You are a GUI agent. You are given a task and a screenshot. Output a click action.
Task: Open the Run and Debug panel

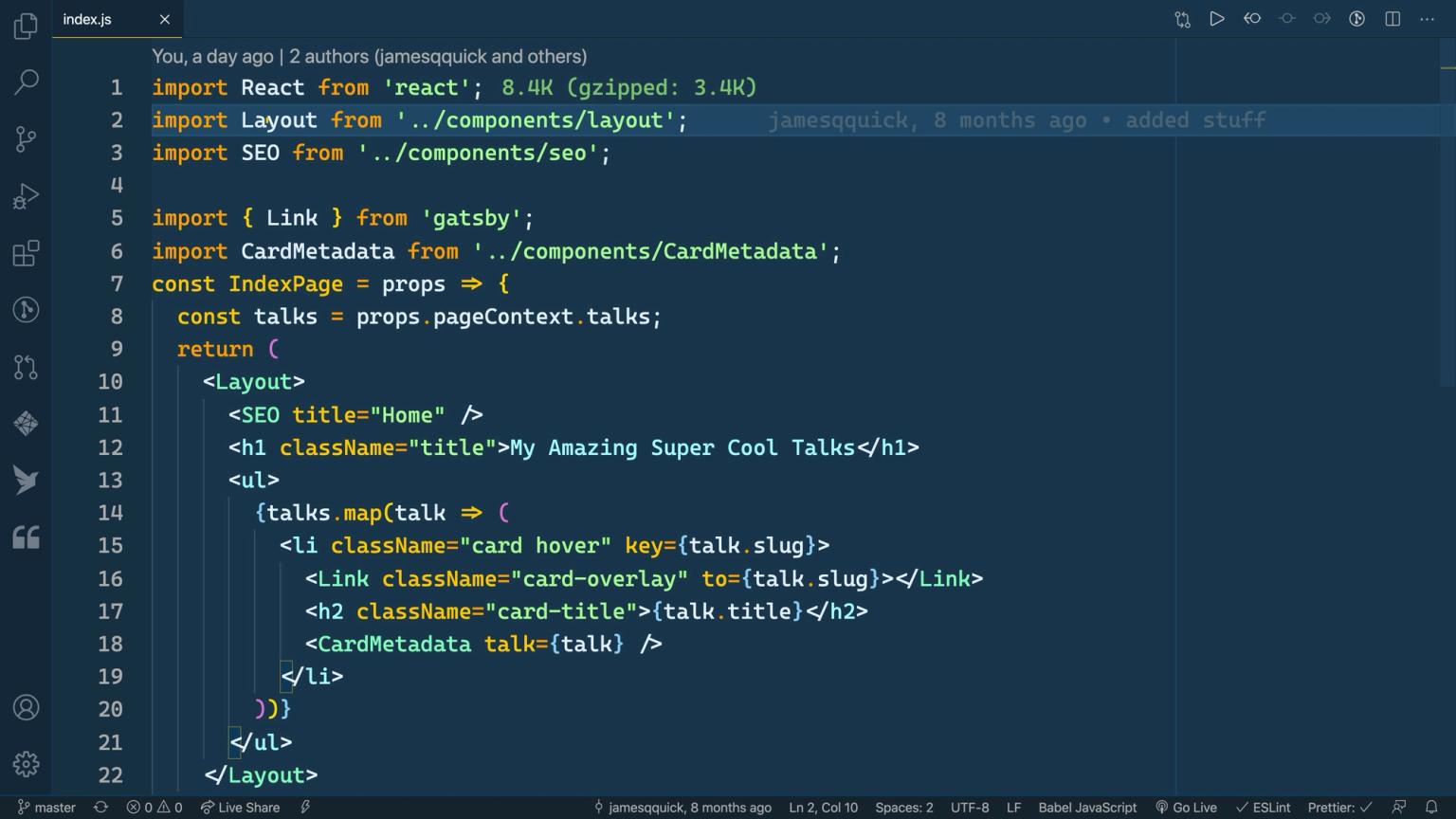coord(26,196)
